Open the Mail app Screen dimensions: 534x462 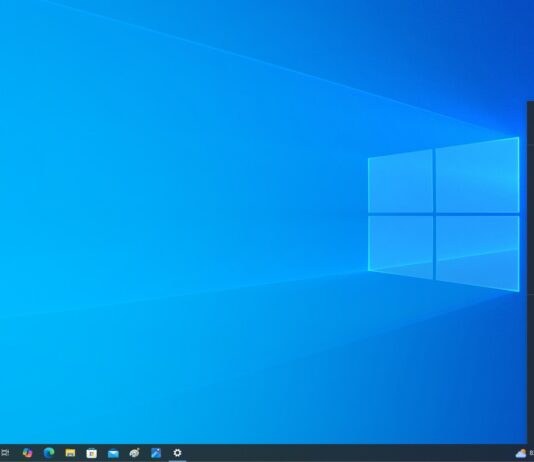(x=113, y=453)
